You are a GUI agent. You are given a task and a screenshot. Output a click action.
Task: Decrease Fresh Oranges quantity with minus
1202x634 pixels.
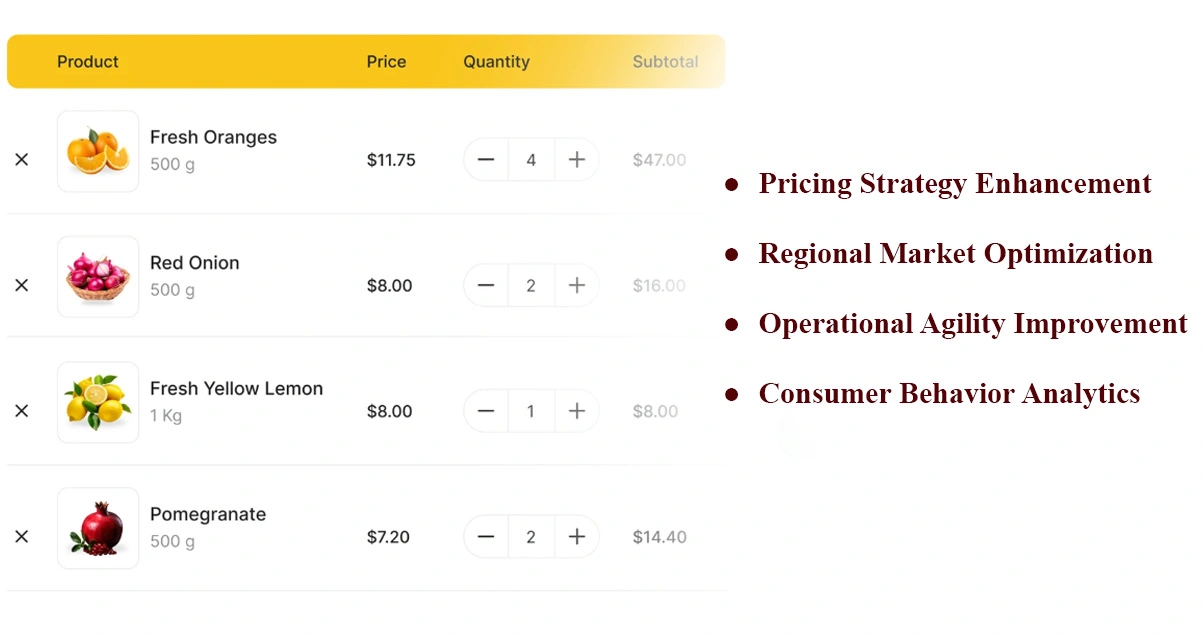pos(486,160)
